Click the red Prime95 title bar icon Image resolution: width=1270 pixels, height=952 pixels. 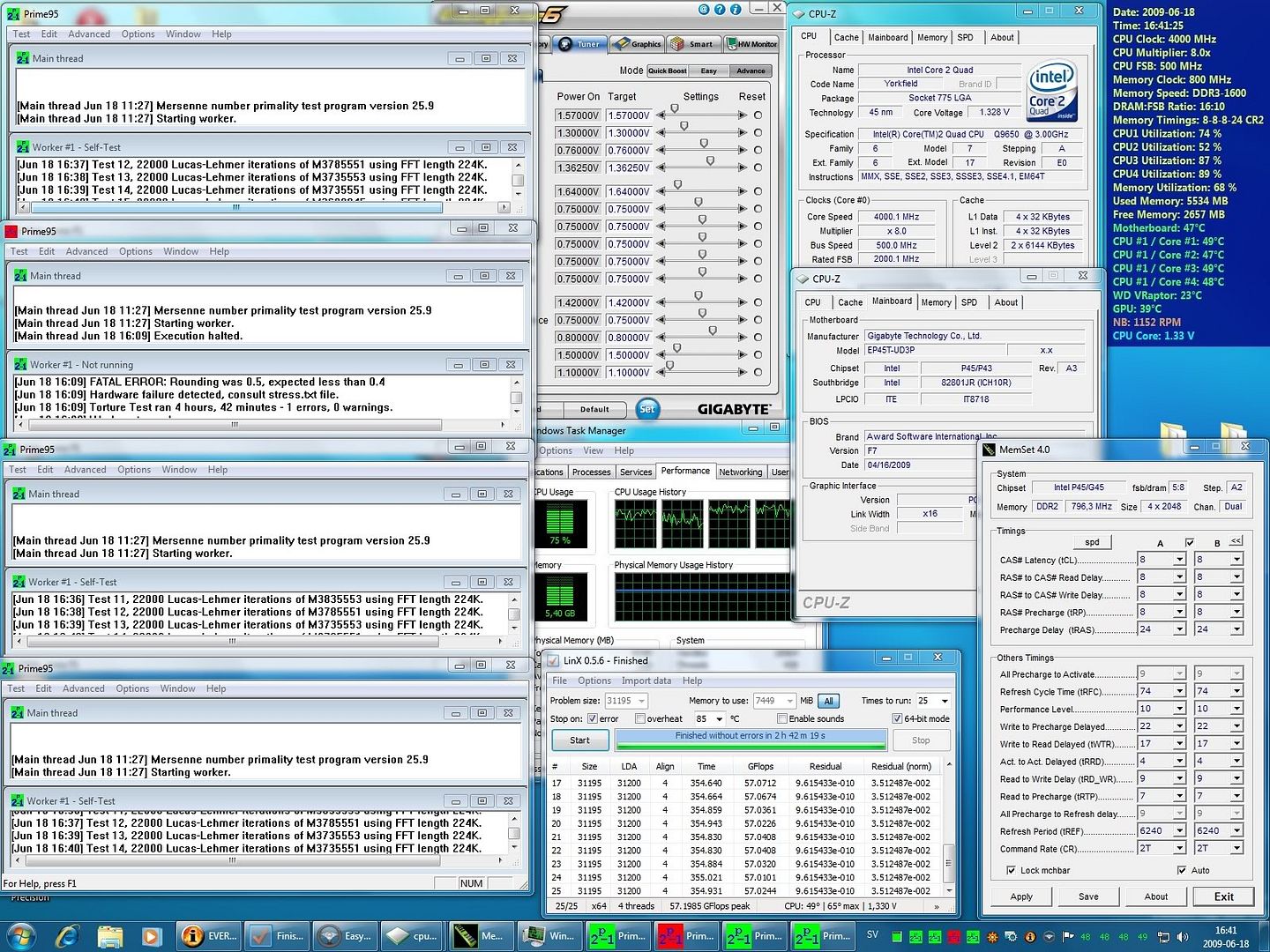[x=11, y=231]
